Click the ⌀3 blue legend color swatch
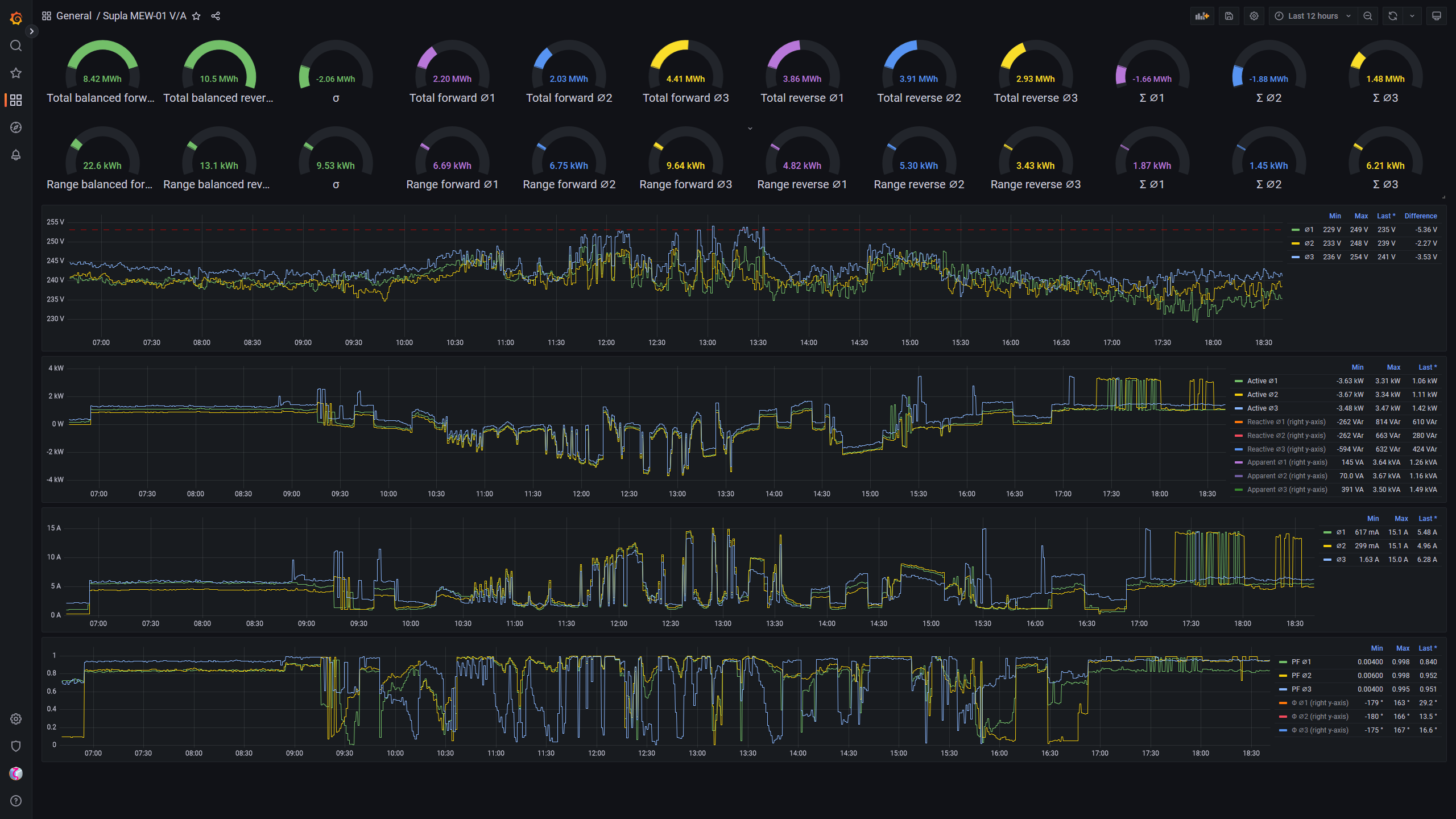1456x819 pixels. (1296, 257)
